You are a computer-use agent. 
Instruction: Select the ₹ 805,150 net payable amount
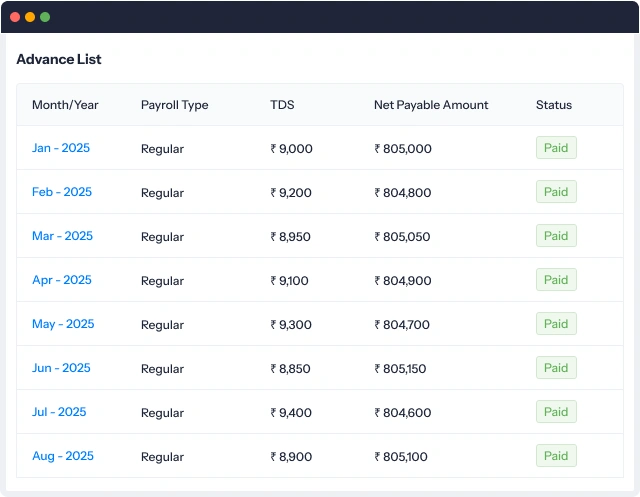(x=400, y=369)
